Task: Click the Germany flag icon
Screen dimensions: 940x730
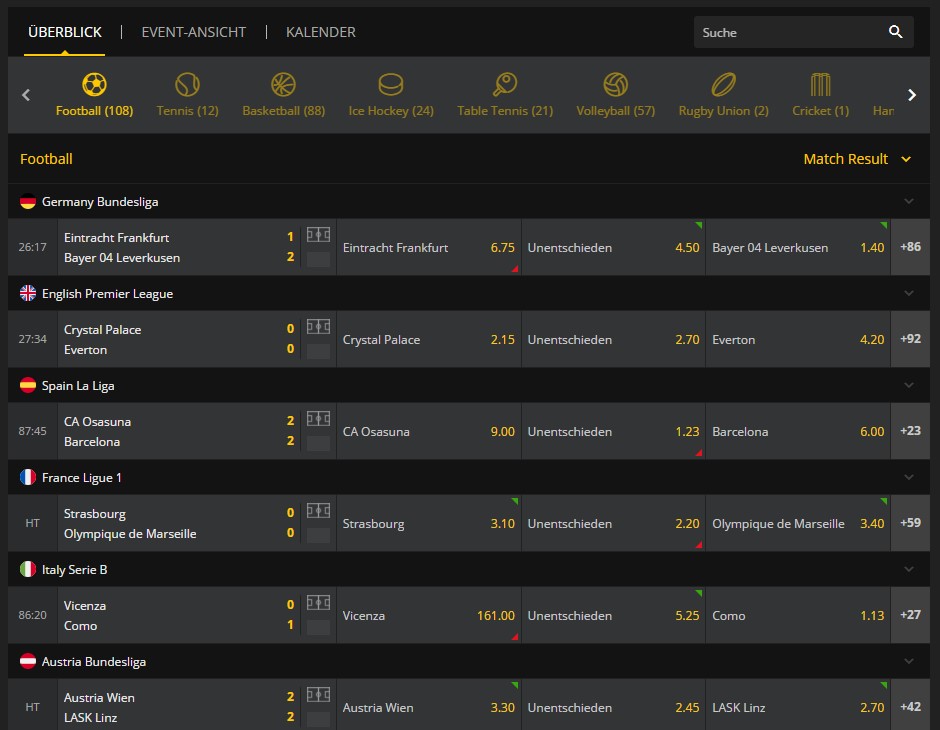Action: coord(28,201)
